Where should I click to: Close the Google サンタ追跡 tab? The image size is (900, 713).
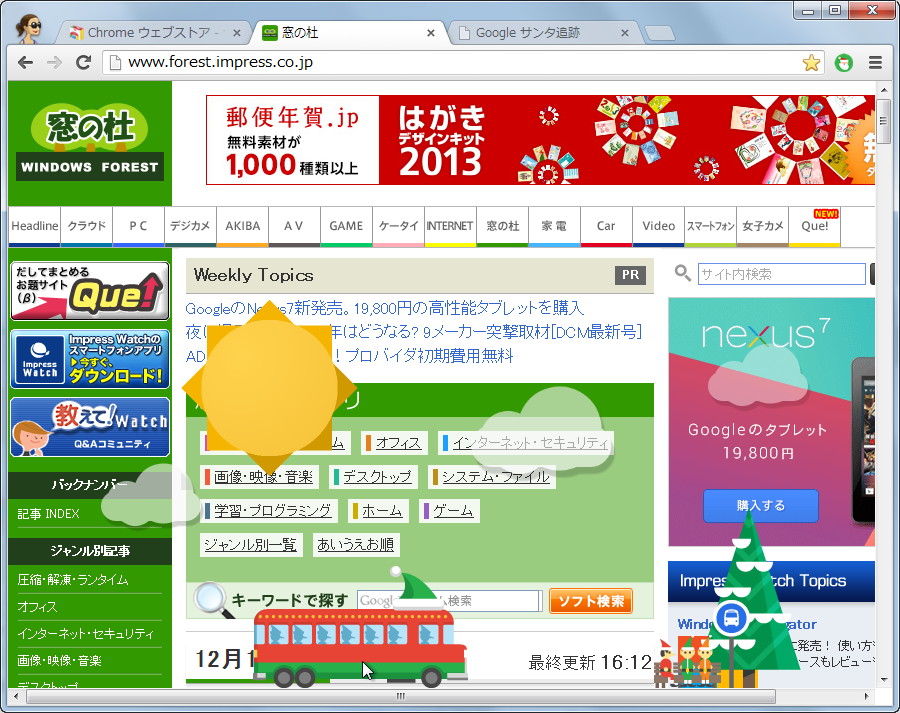pos(625,33)
